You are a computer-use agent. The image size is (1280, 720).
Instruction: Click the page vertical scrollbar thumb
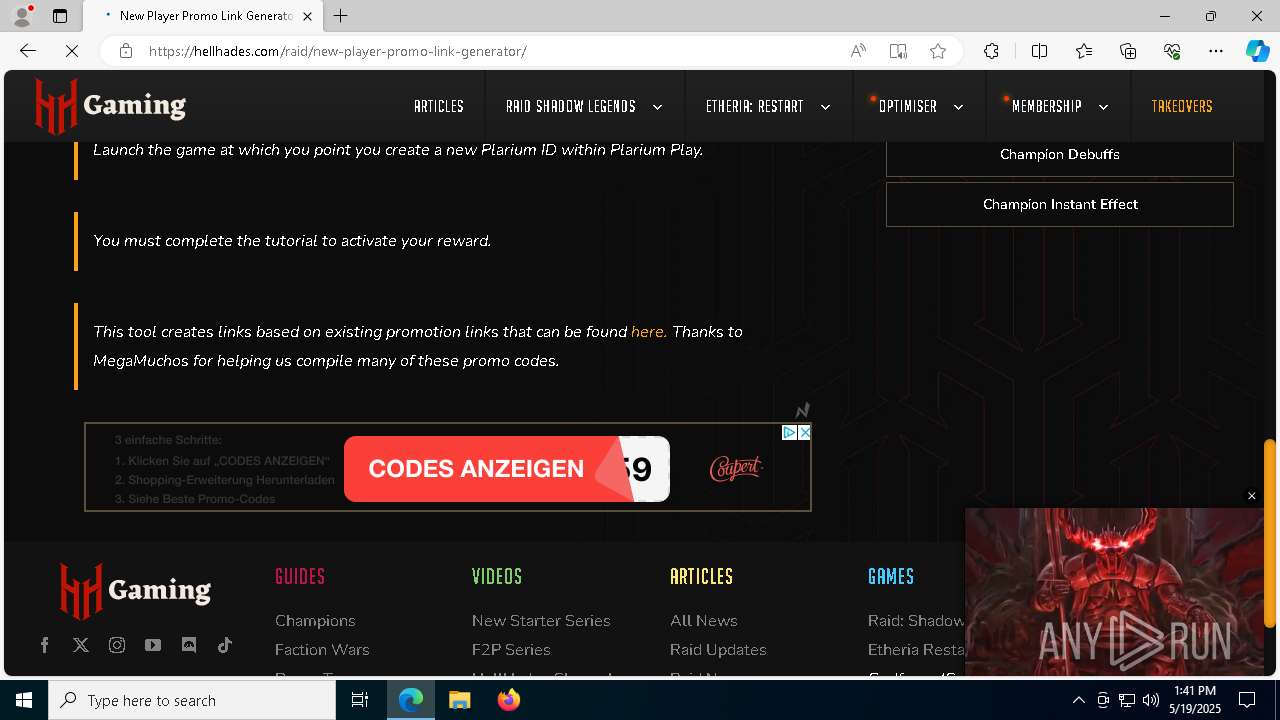(1270, 534)
